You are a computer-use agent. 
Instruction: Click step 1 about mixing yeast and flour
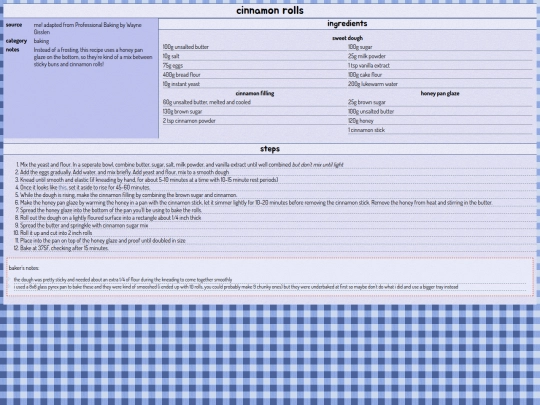coord(181,165)
